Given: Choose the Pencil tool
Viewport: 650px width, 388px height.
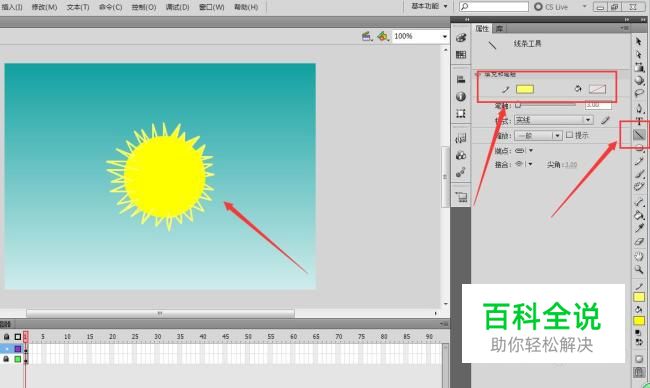Looking at the screenshot, I should 639,162.
